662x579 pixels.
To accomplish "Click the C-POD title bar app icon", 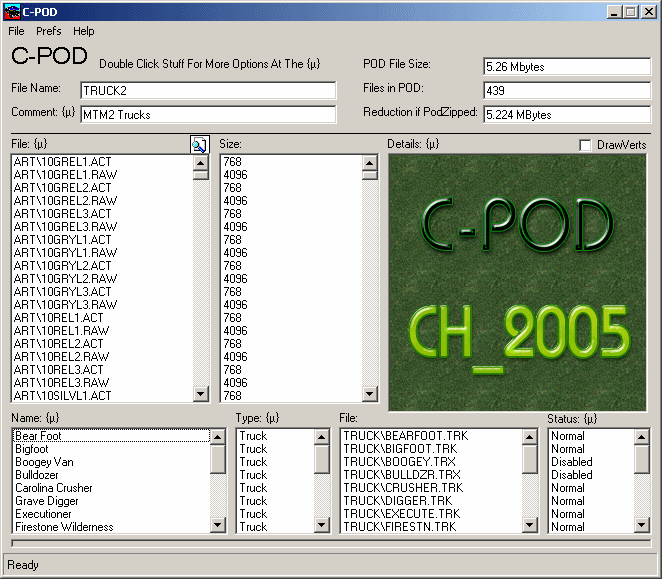I will 12,11.
